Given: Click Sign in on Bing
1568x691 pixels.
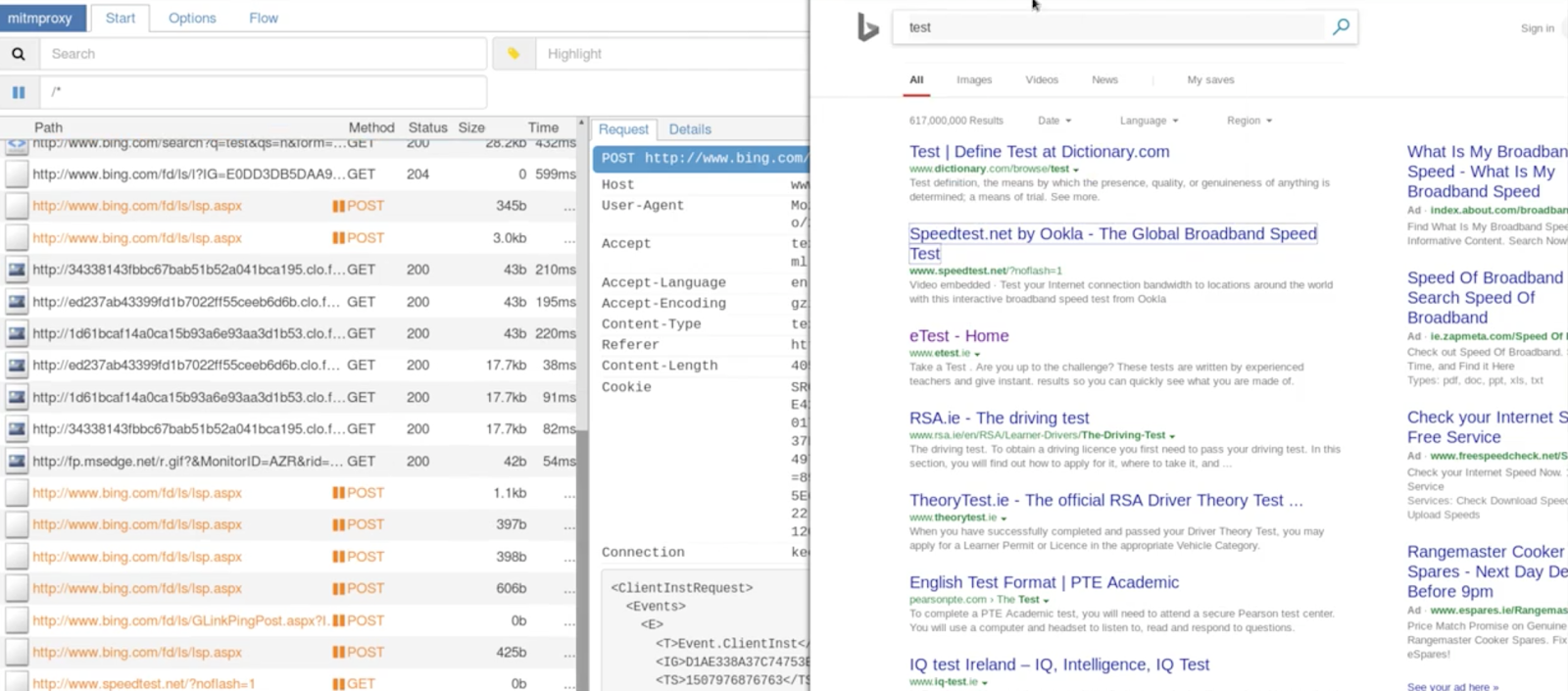Looking at the screenshot, I should click(1537, 28).
